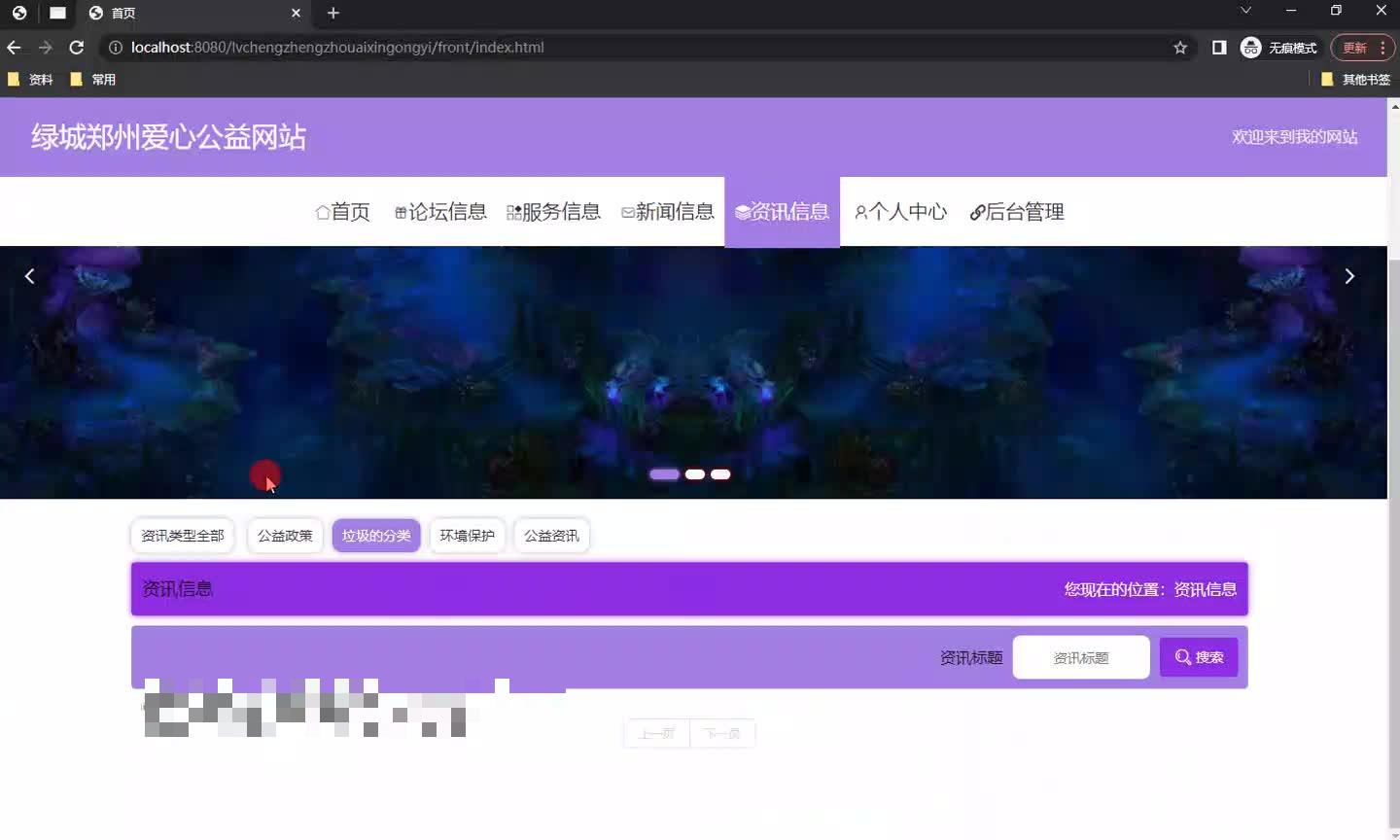Open 个人中心 from the navigation
The image size is (1400, 840).
click(x=900, y=212)
